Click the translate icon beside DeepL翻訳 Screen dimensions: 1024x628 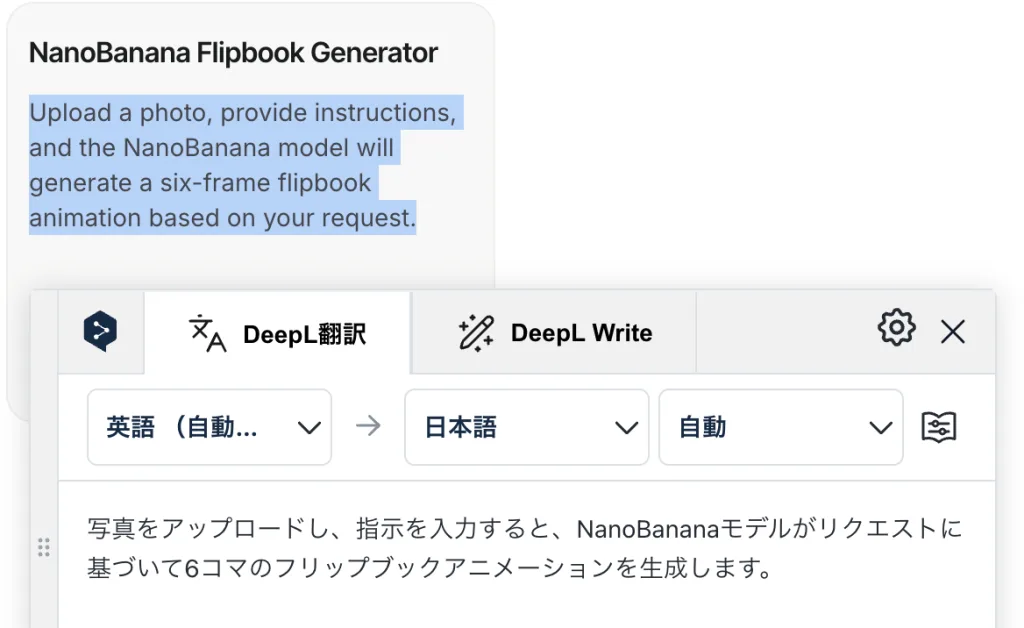207,334
